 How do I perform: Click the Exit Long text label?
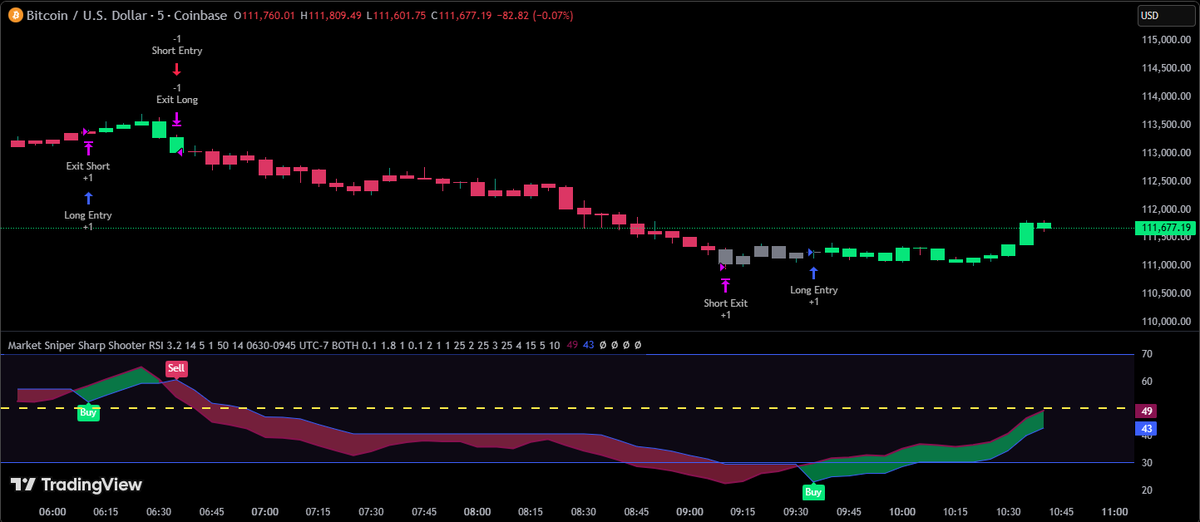pos(177,99)
